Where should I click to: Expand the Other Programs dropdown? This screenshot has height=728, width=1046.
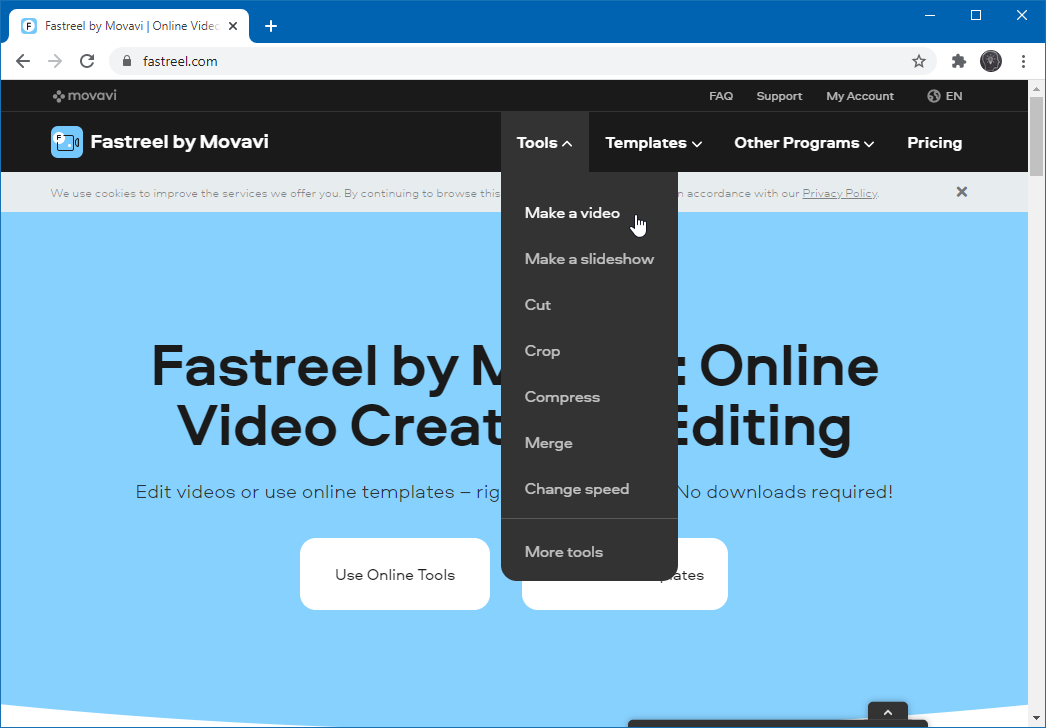(x=804, y=143)
